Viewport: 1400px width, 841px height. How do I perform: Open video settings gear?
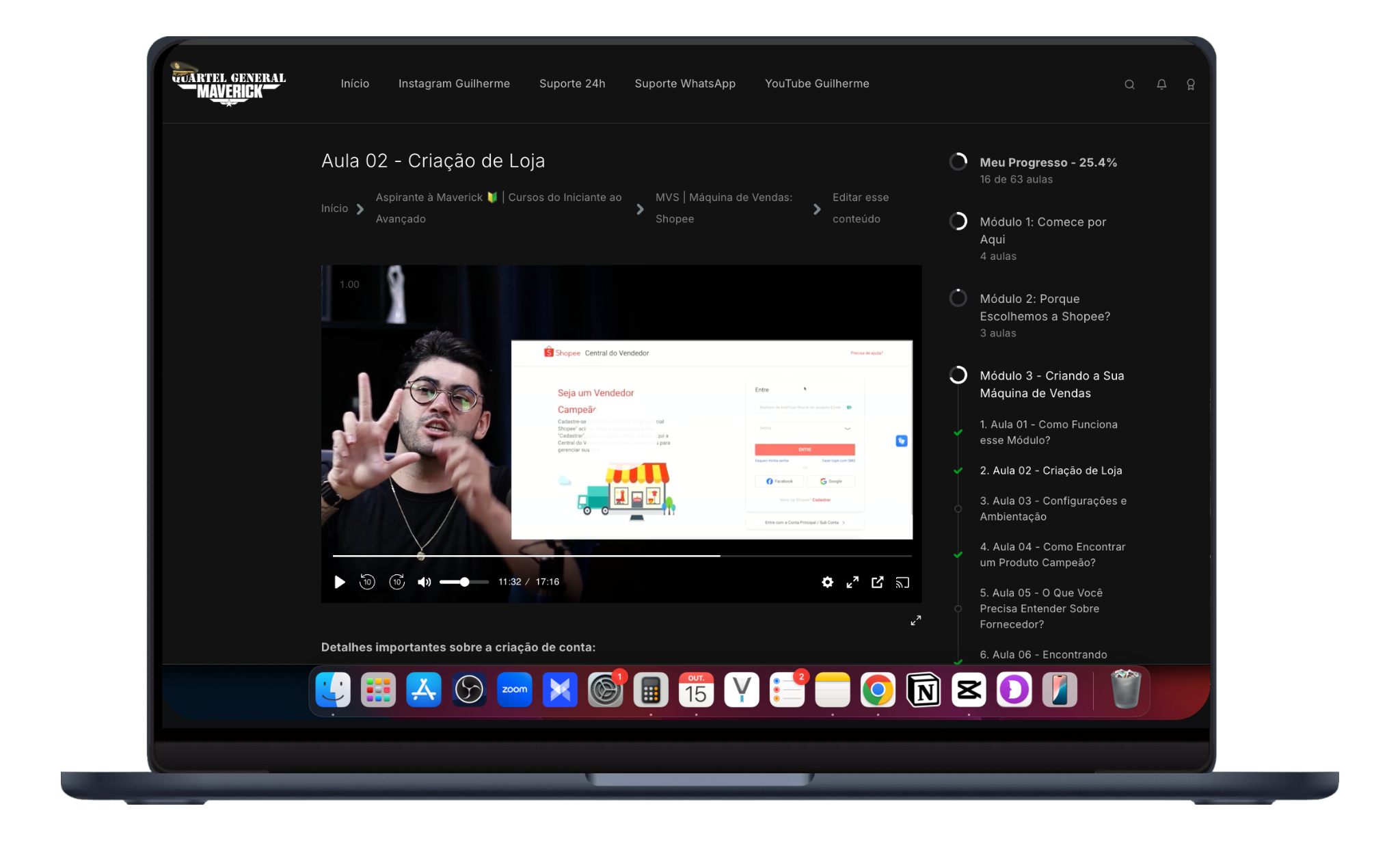[827, 582]
